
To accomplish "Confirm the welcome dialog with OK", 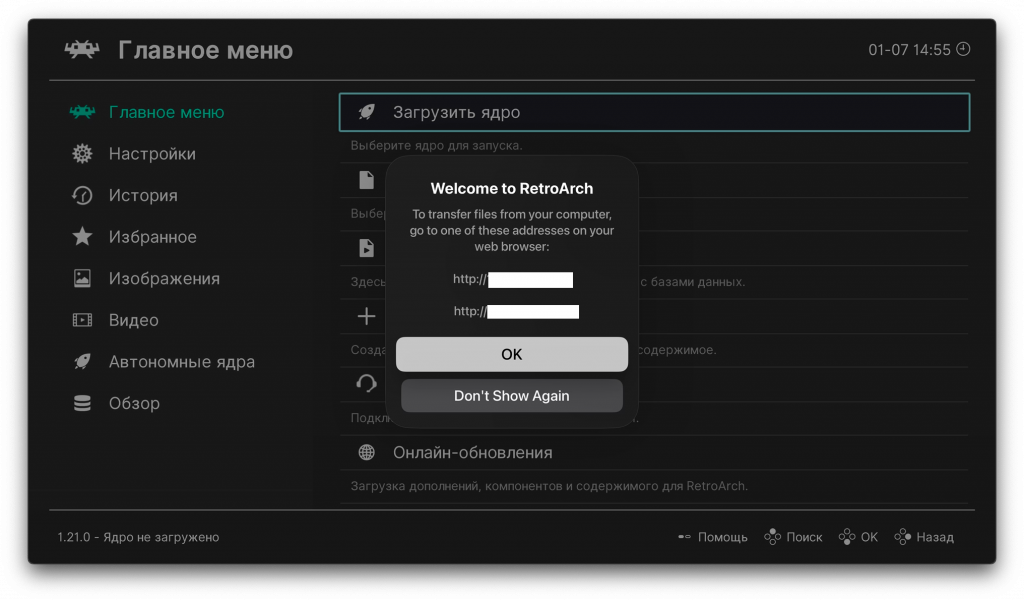I will [512, 354].
